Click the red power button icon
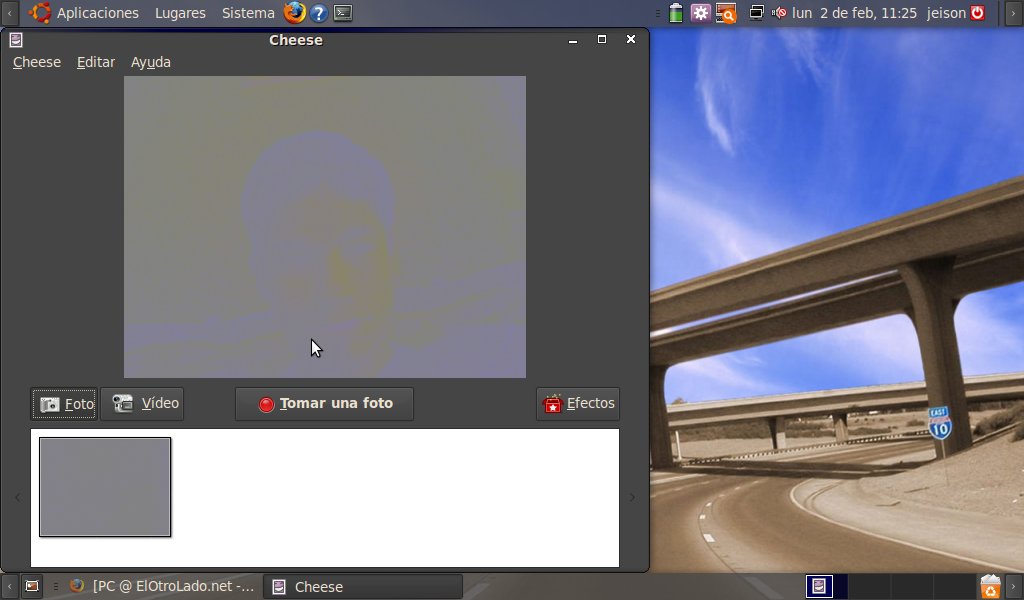Viewport: 1024px width, 600px height. pos(978,12)
